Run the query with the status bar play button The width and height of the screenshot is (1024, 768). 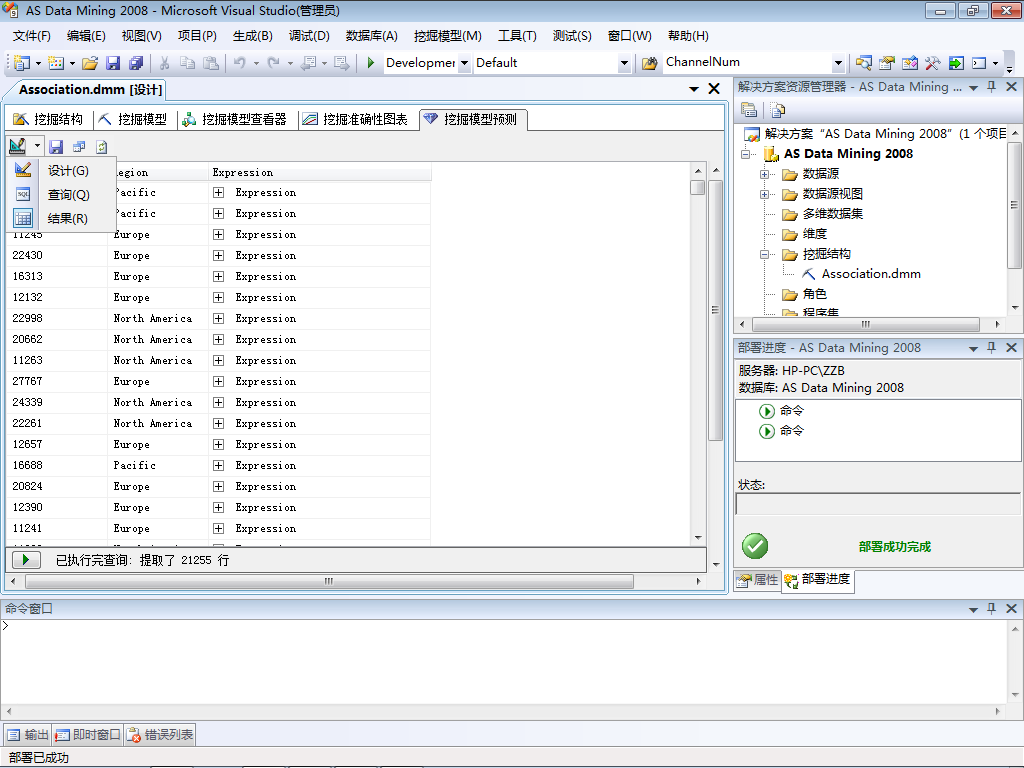coord(26,560)
